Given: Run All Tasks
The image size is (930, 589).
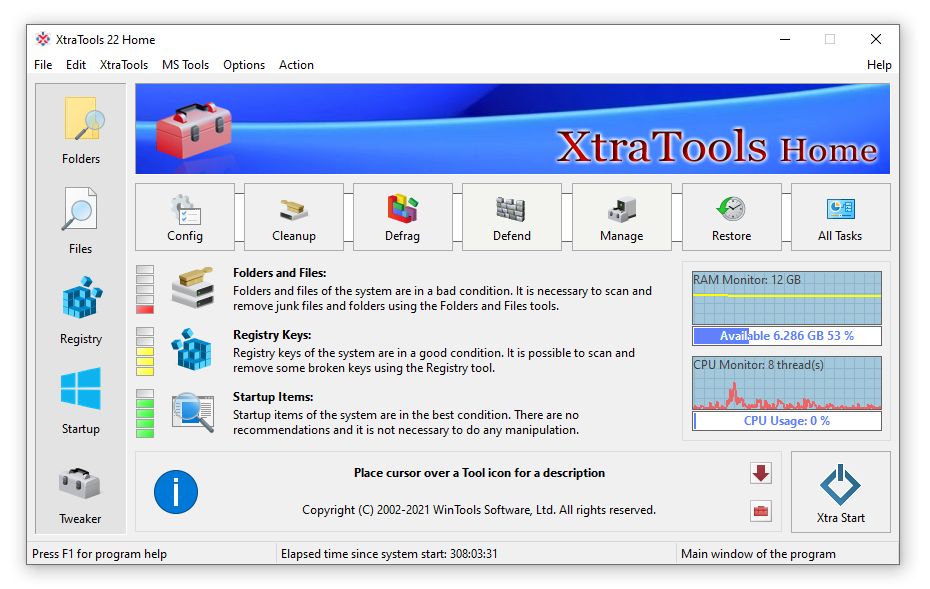Looking at the screenshot, I should (x=840, y=218).
